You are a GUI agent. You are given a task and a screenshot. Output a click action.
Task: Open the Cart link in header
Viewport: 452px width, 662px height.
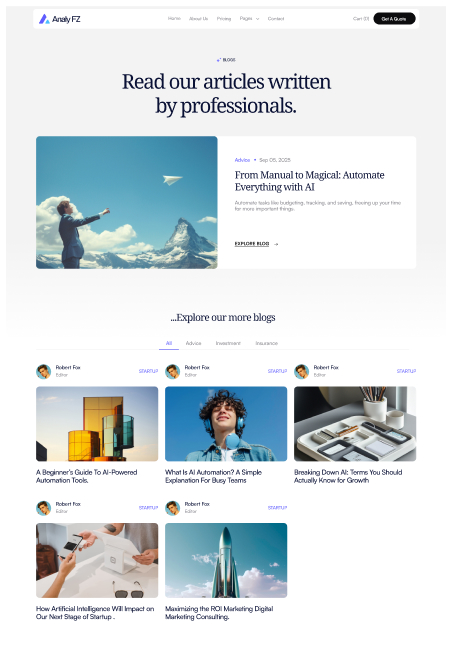361,19
